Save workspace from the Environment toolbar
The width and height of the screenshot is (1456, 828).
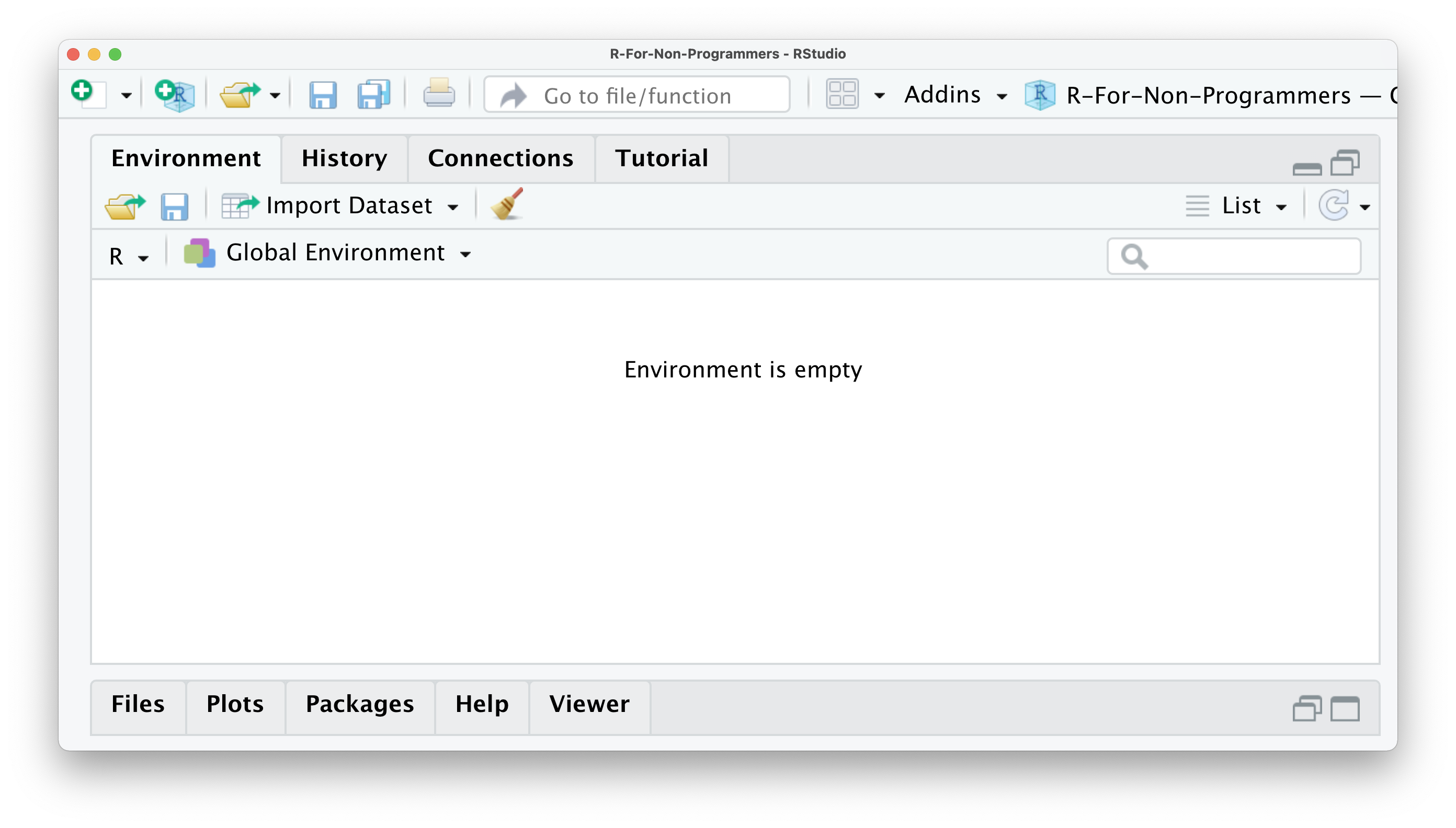click(x=174, y=206)
